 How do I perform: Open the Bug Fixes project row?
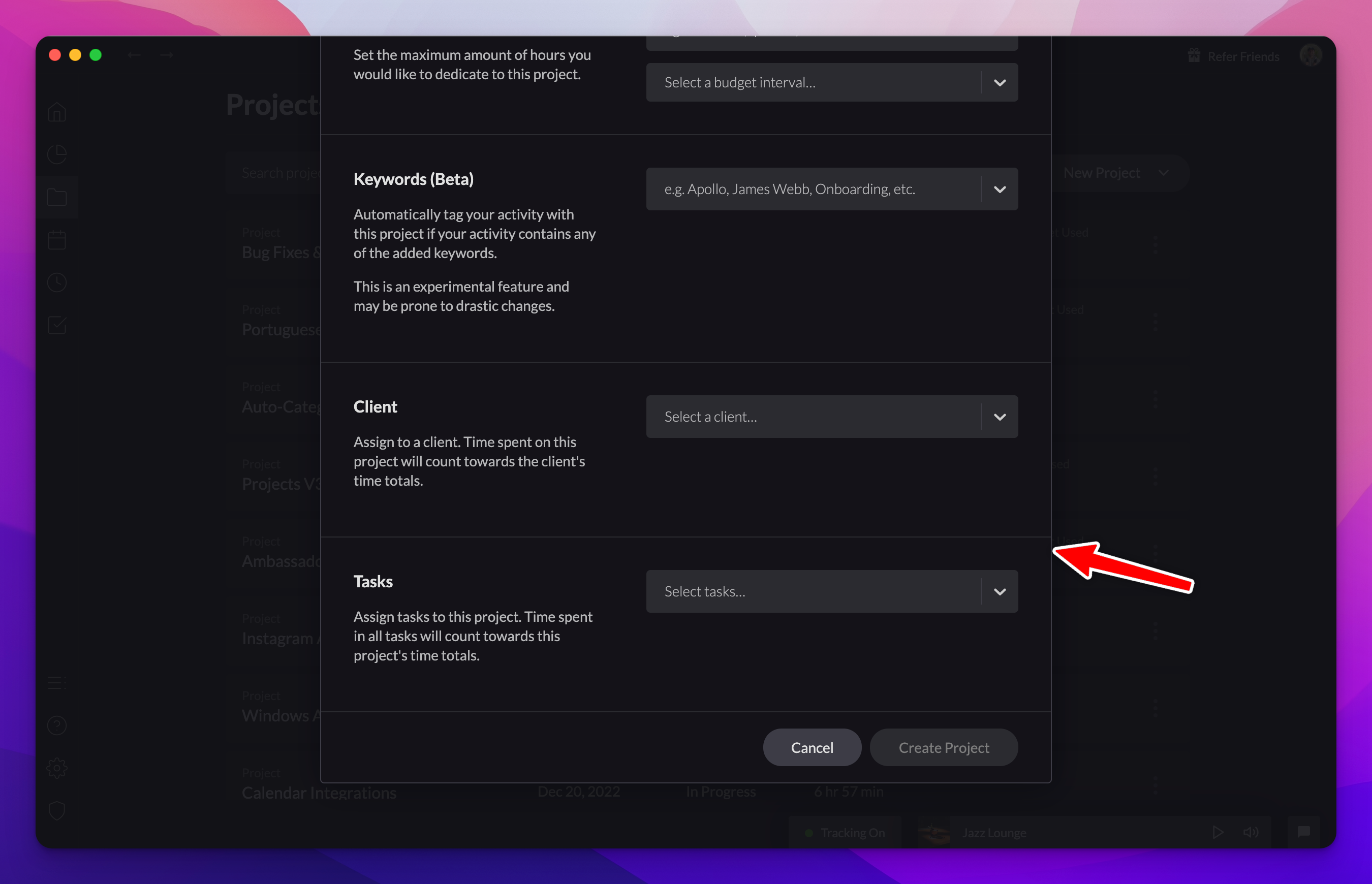click(x=280, y=252)
